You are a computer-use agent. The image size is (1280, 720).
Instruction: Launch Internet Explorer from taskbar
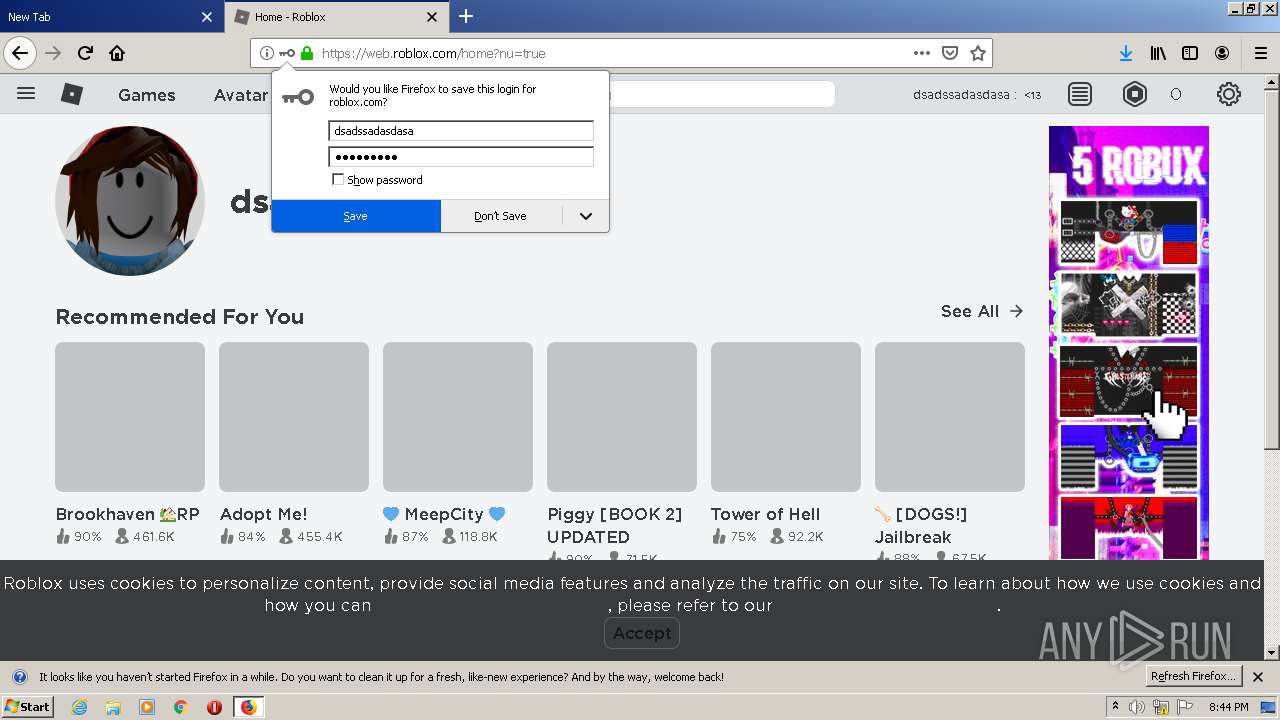point(79,707)
